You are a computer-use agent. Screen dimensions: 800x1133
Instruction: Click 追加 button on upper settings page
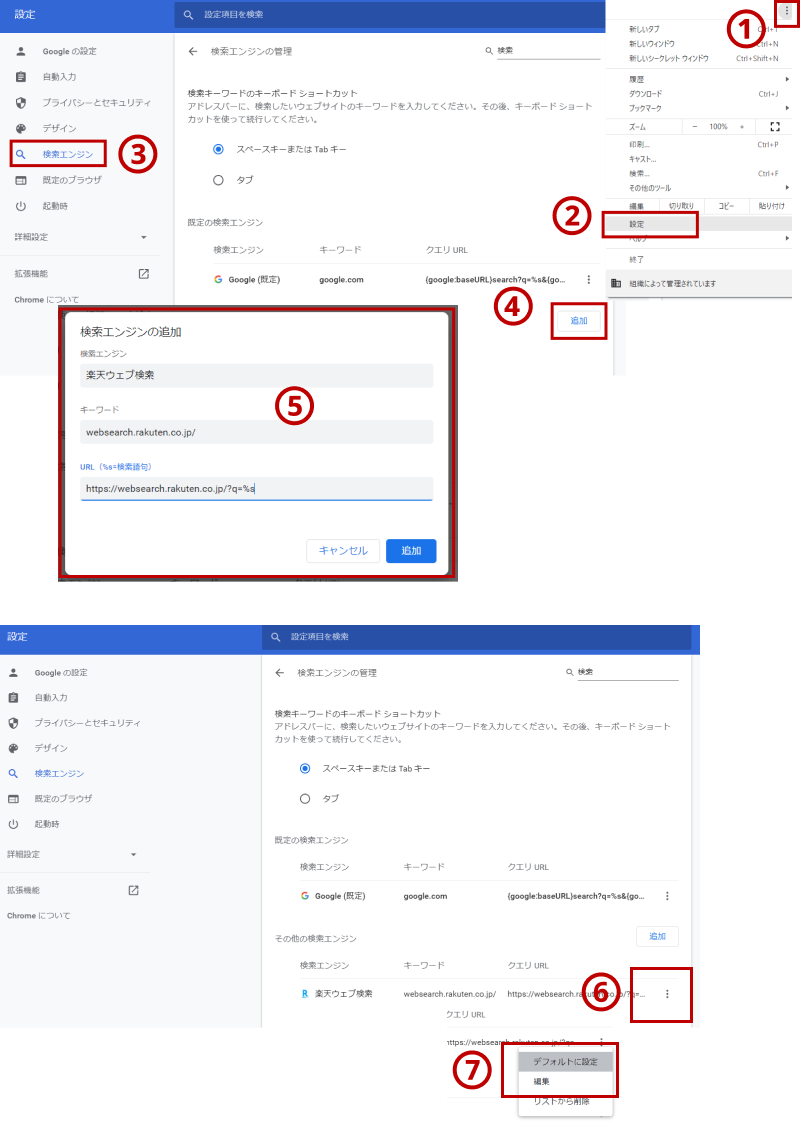579,321
